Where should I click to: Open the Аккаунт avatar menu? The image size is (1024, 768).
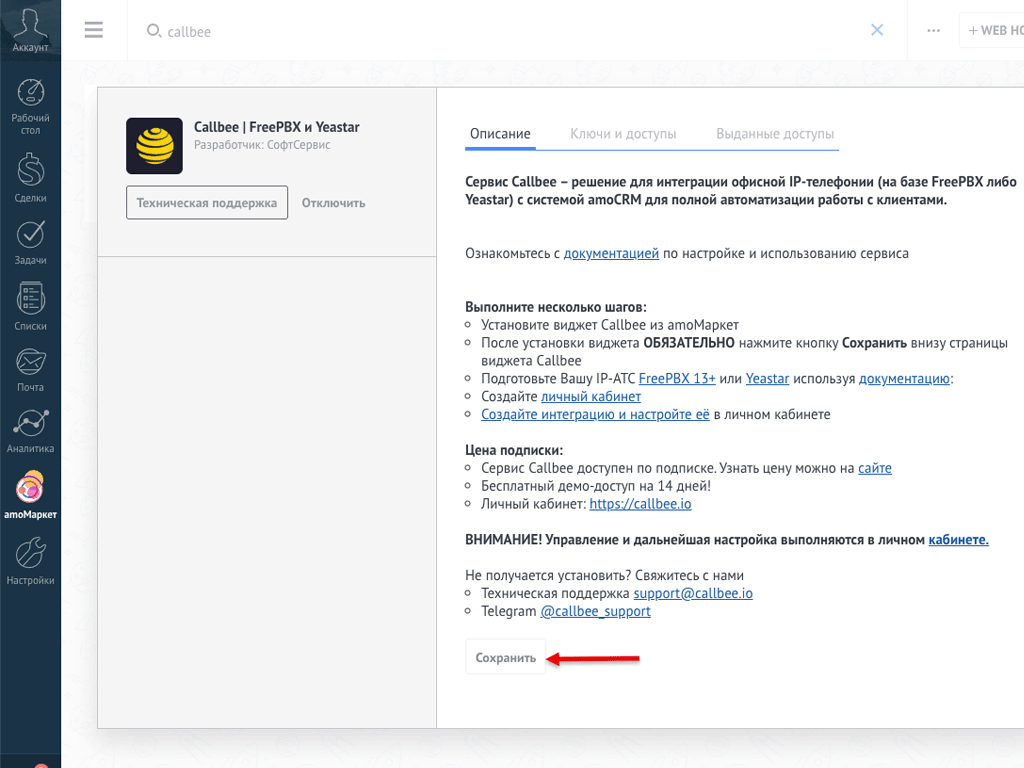pos(30,28)
